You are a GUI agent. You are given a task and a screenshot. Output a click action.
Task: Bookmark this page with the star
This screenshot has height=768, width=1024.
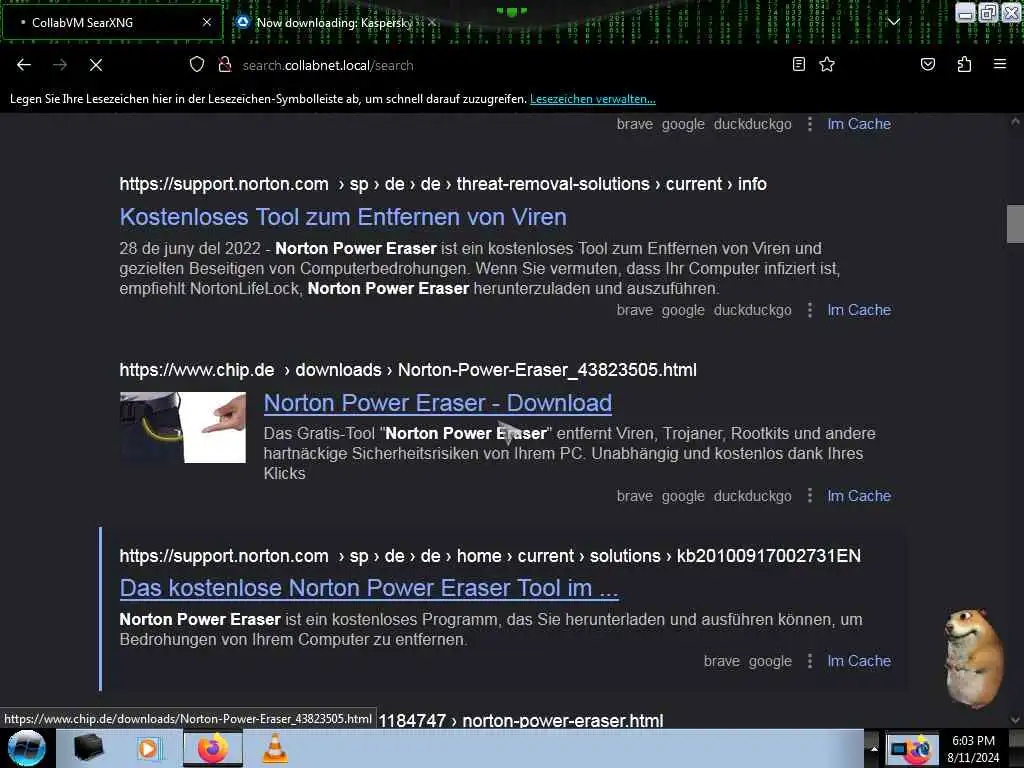point(827,64)
